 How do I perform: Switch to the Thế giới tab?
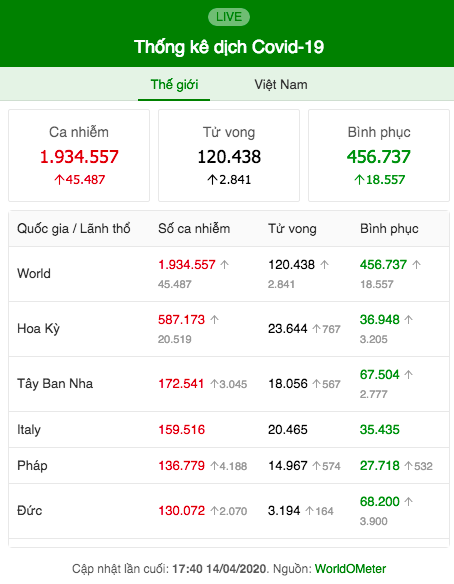174,85
